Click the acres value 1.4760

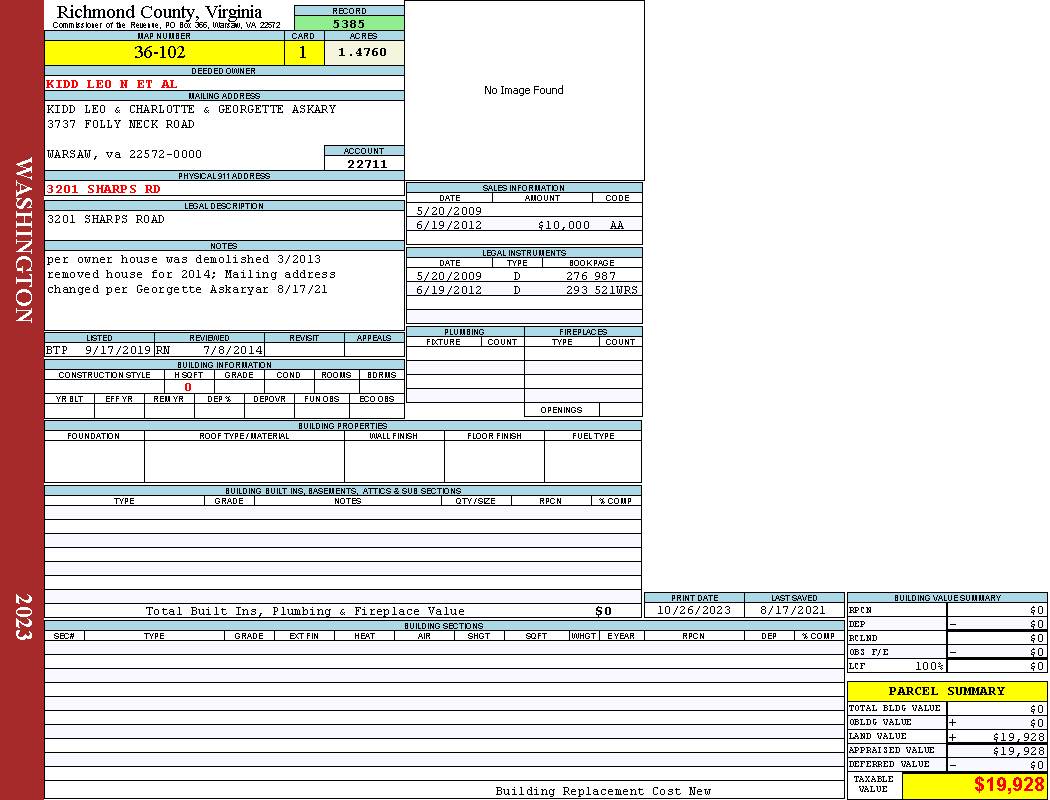pos(363,53)
